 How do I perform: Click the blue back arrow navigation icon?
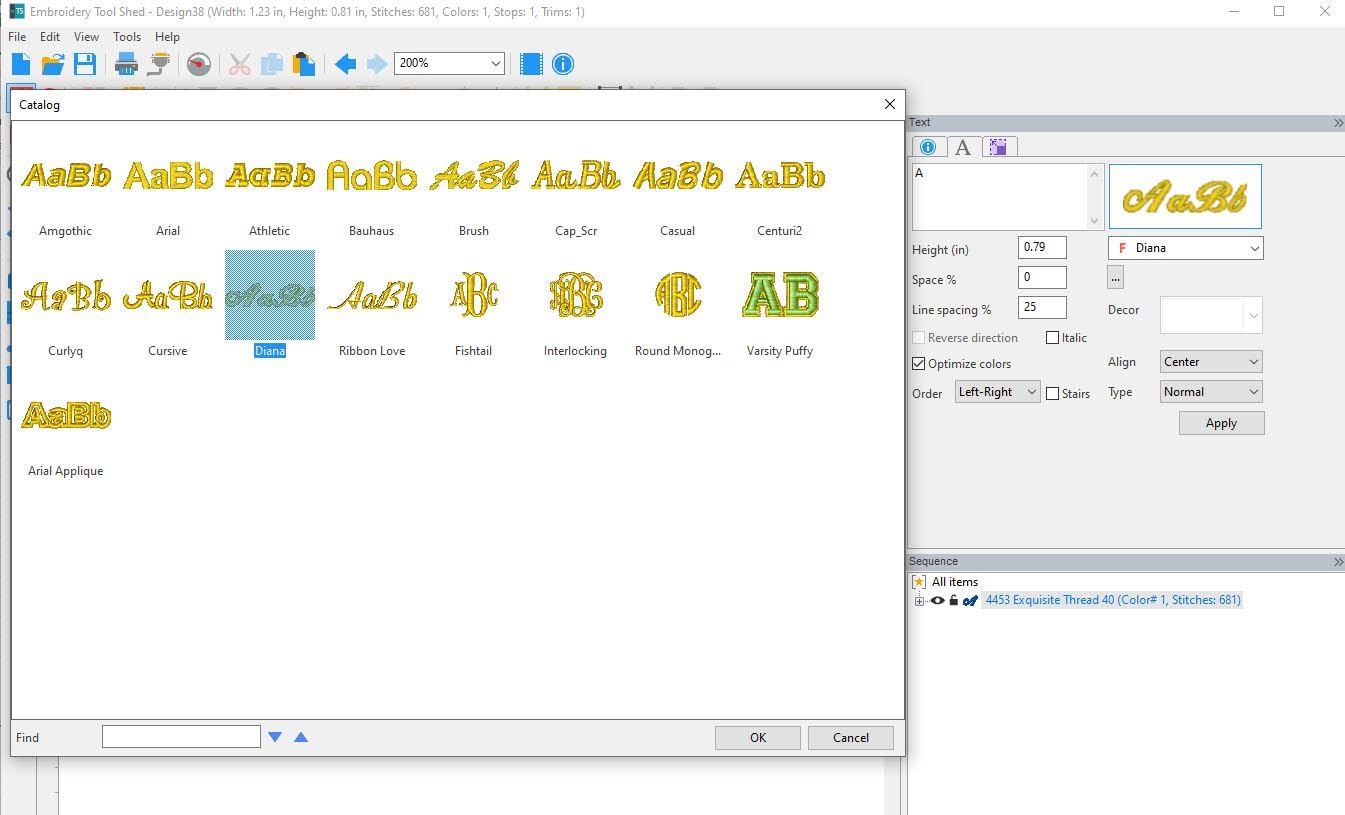click(x=344, y=63)
